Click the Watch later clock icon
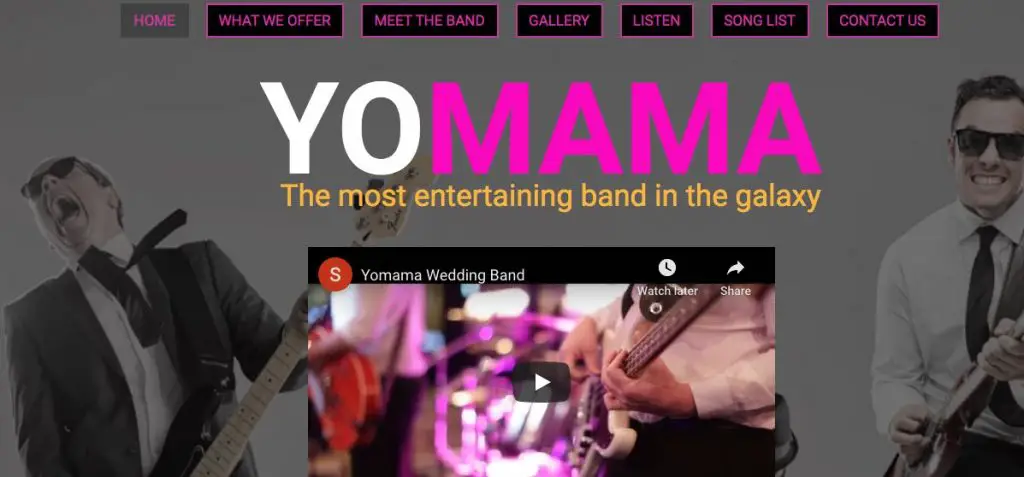1024x477 pixels. pos(667,268)
